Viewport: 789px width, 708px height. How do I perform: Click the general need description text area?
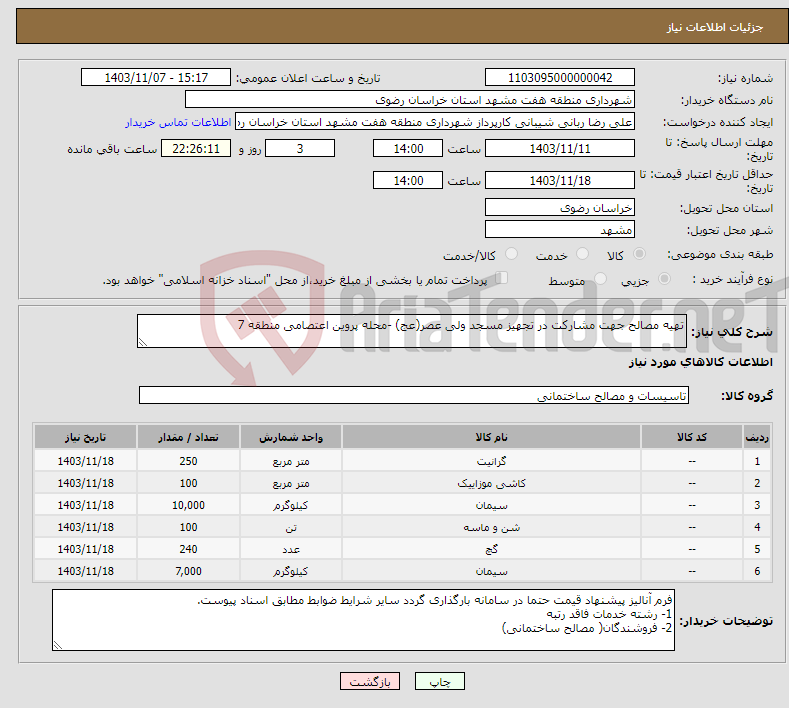[x=412, y=331]
